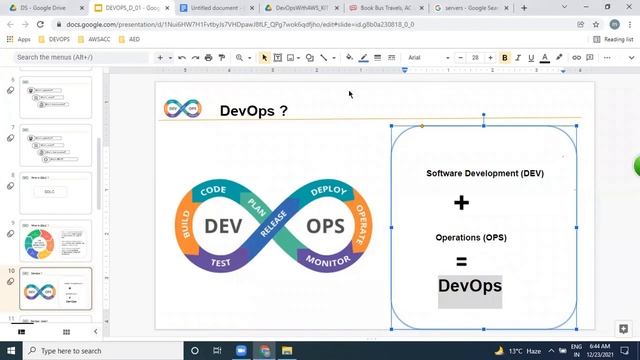Open the Text color picker
Viewport: 640px width, 360px height.
[544, 58]
